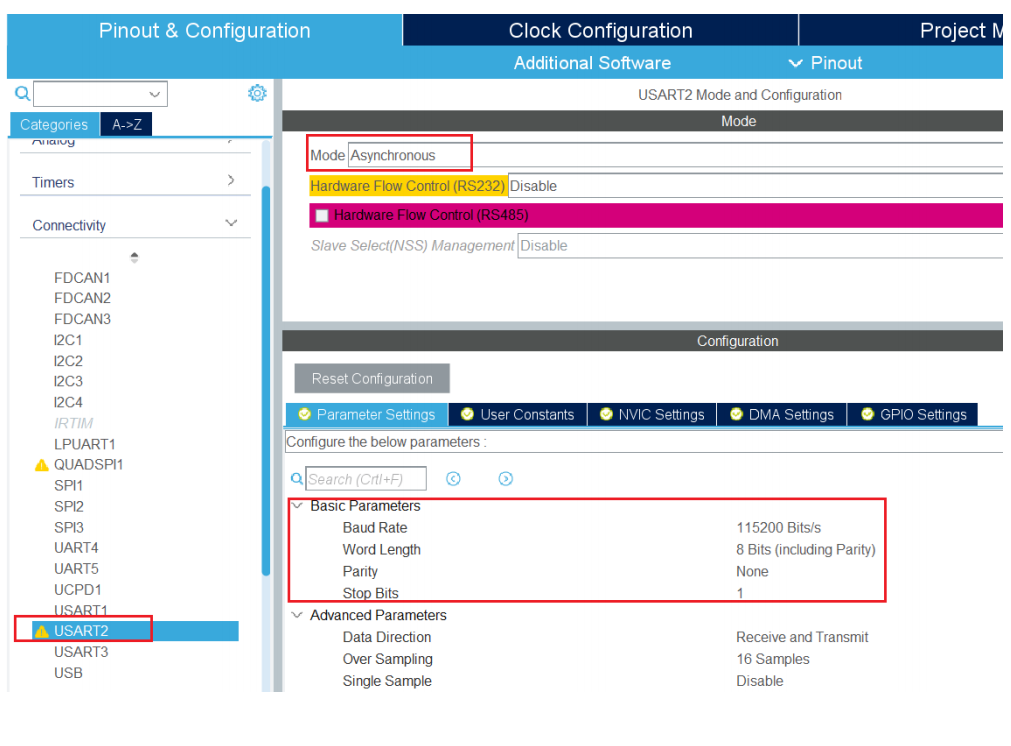This screenshot has width=1011, height=746.
Task: Open Additional Software menu
Action: pos(592,63)
